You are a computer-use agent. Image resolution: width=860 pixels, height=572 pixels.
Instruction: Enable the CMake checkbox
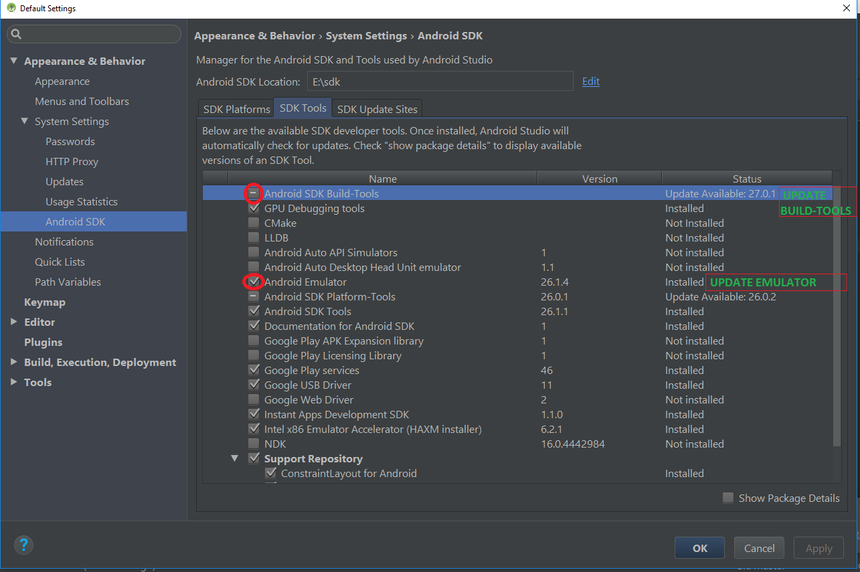(x=254, y=223)
